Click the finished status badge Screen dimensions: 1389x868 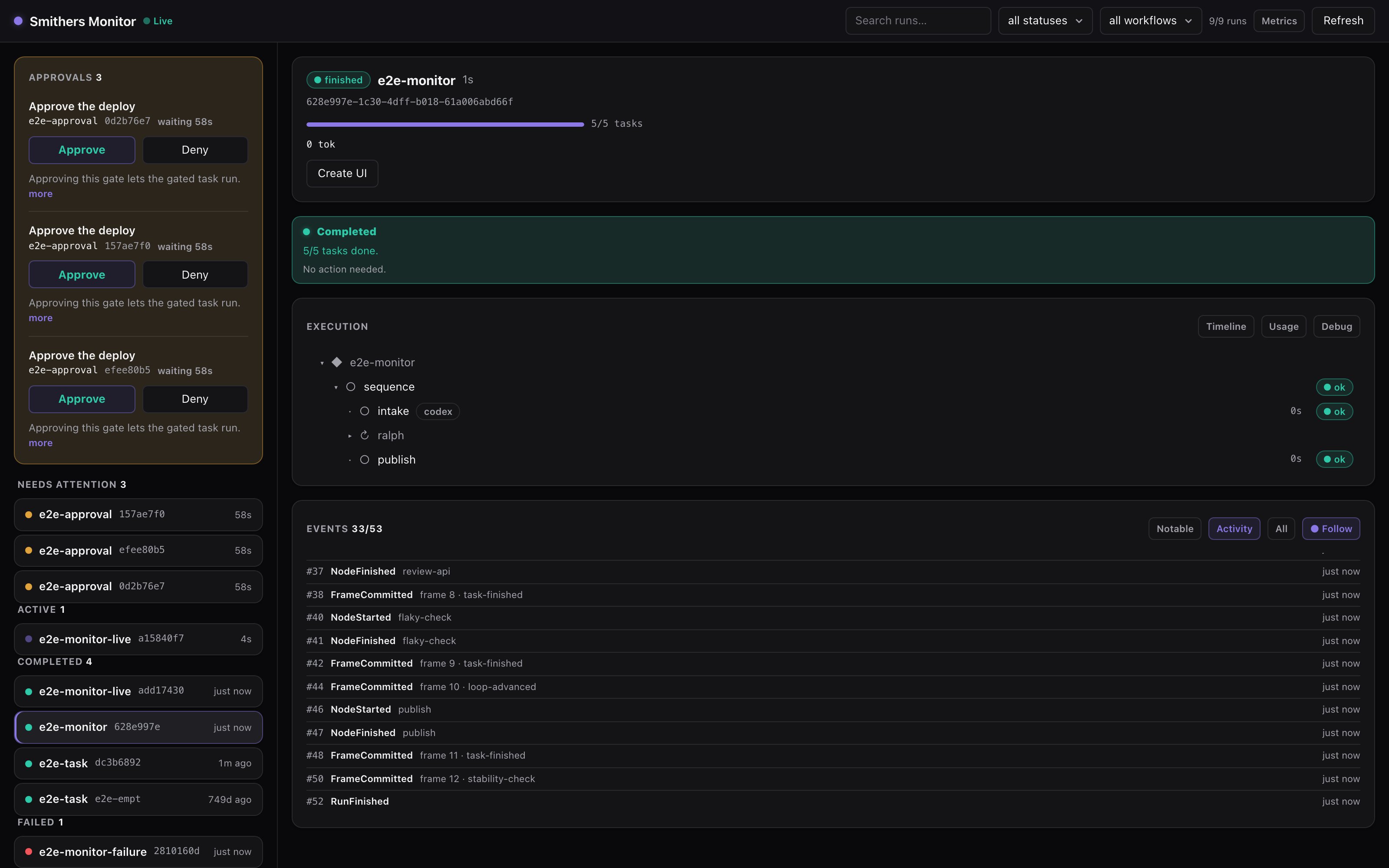(338, 80)
